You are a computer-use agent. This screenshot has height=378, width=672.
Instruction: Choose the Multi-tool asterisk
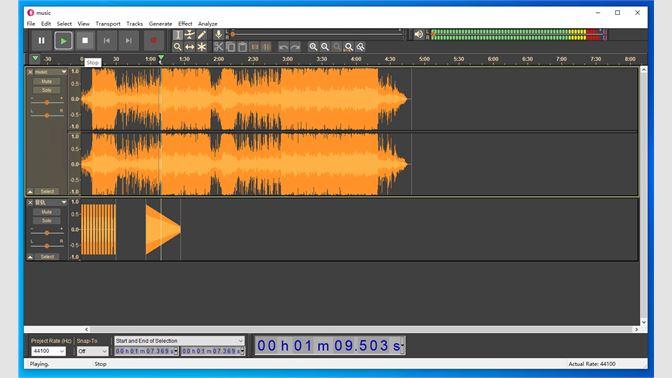coord(201,47)
